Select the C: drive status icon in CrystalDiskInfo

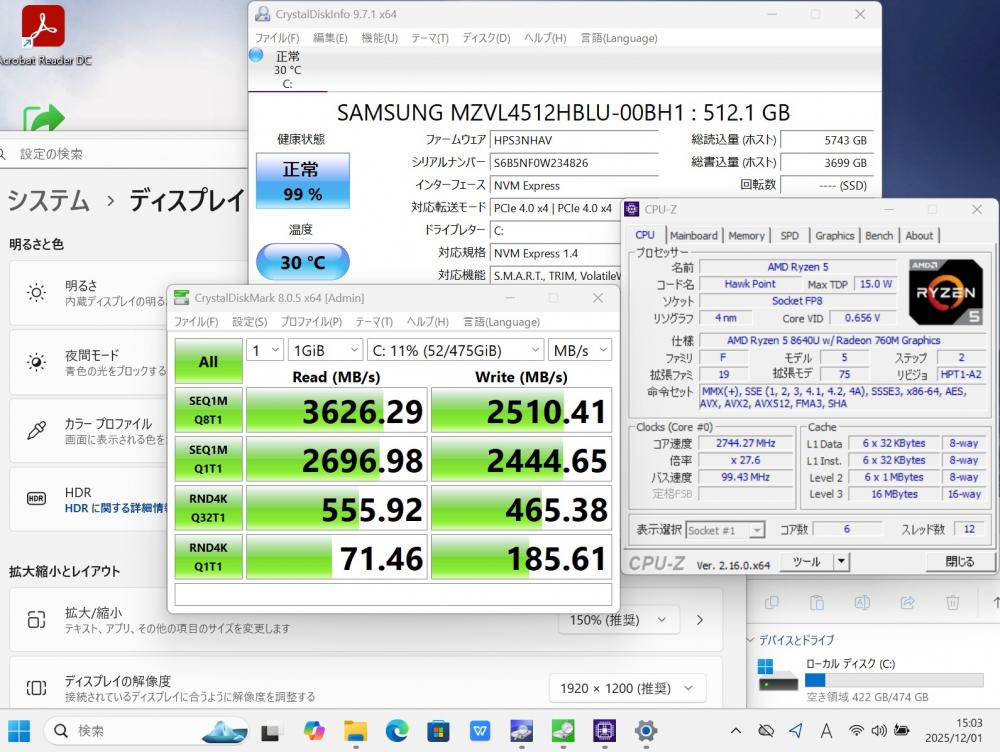[x=257, y=56]
